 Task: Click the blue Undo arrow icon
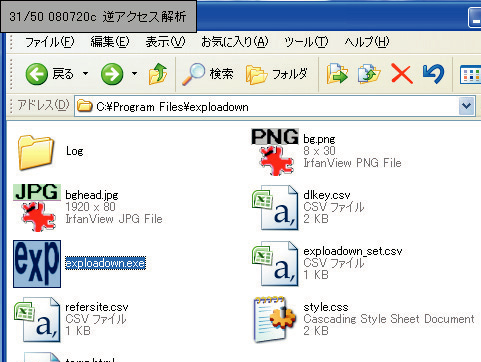pyautogui.click(x=433, y=74)
